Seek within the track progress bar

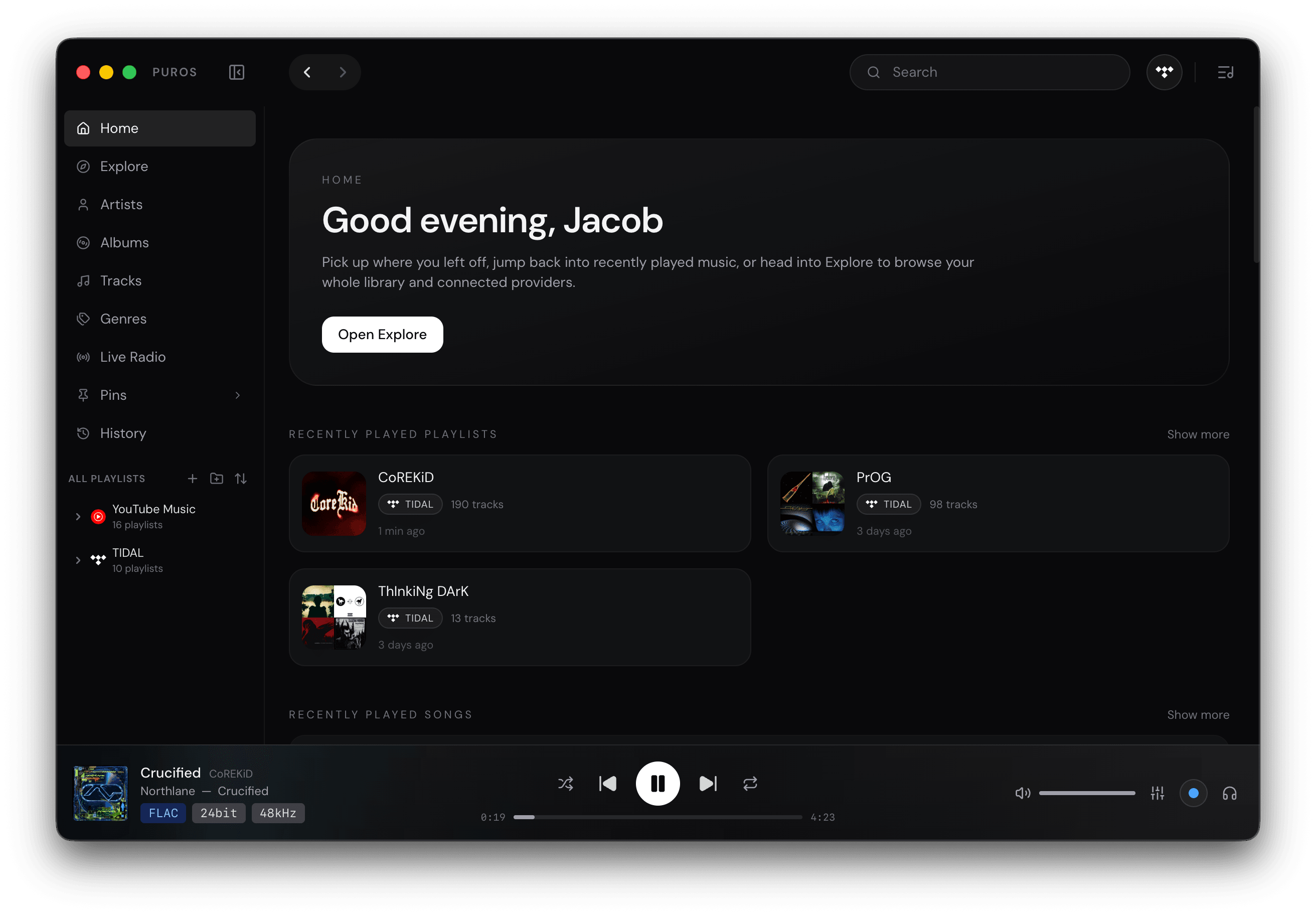(x=657, y=817)
